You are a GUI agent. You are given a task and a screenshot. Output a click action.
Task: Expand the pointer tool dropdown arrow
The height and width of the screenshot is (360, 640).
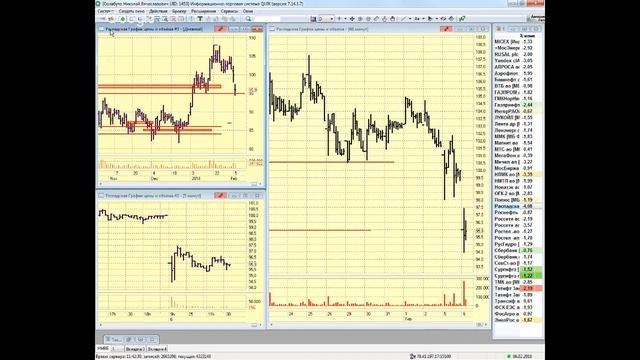point(437,19)
